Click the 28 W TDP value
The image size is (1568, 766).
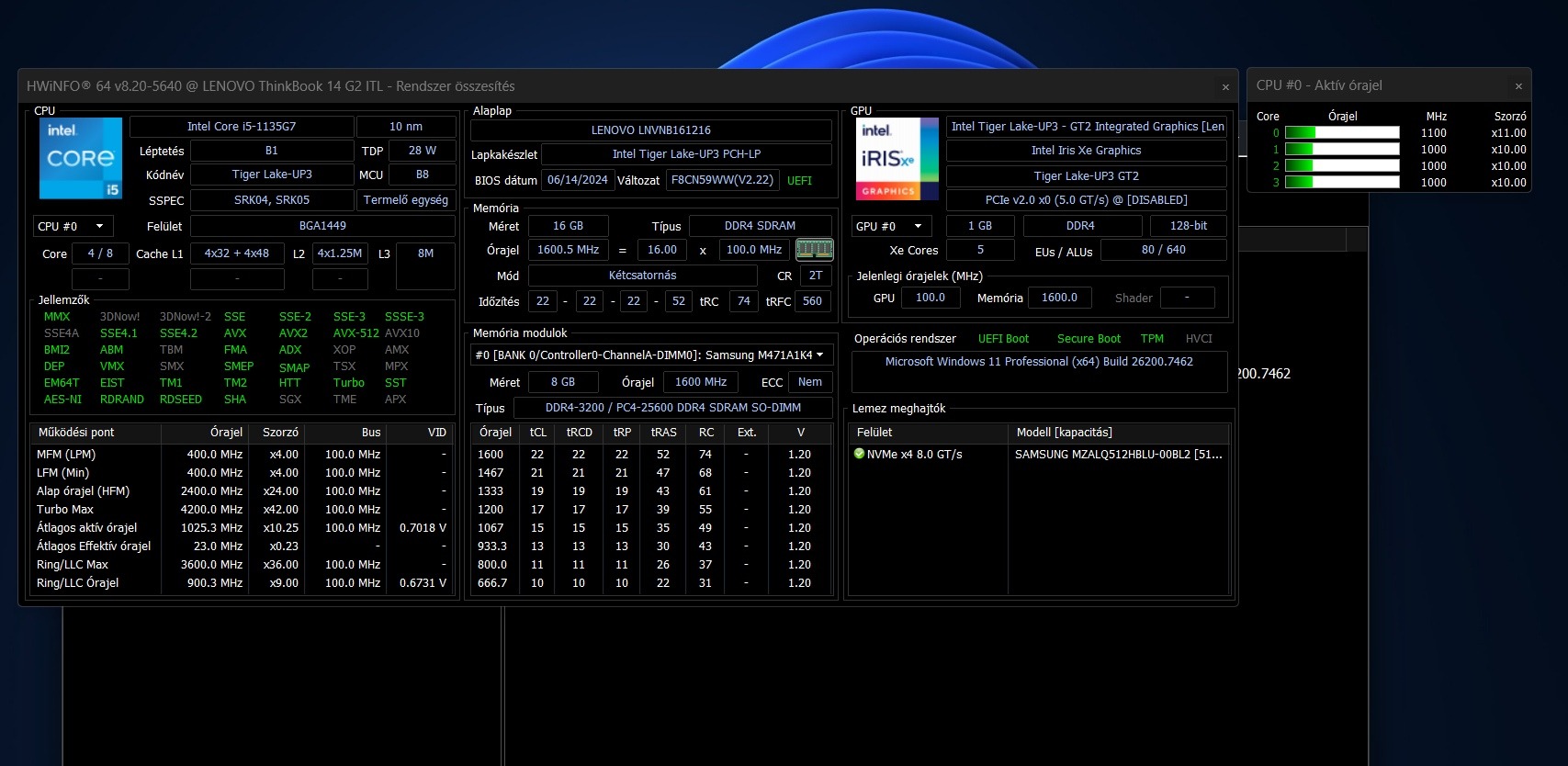point(423,151)
